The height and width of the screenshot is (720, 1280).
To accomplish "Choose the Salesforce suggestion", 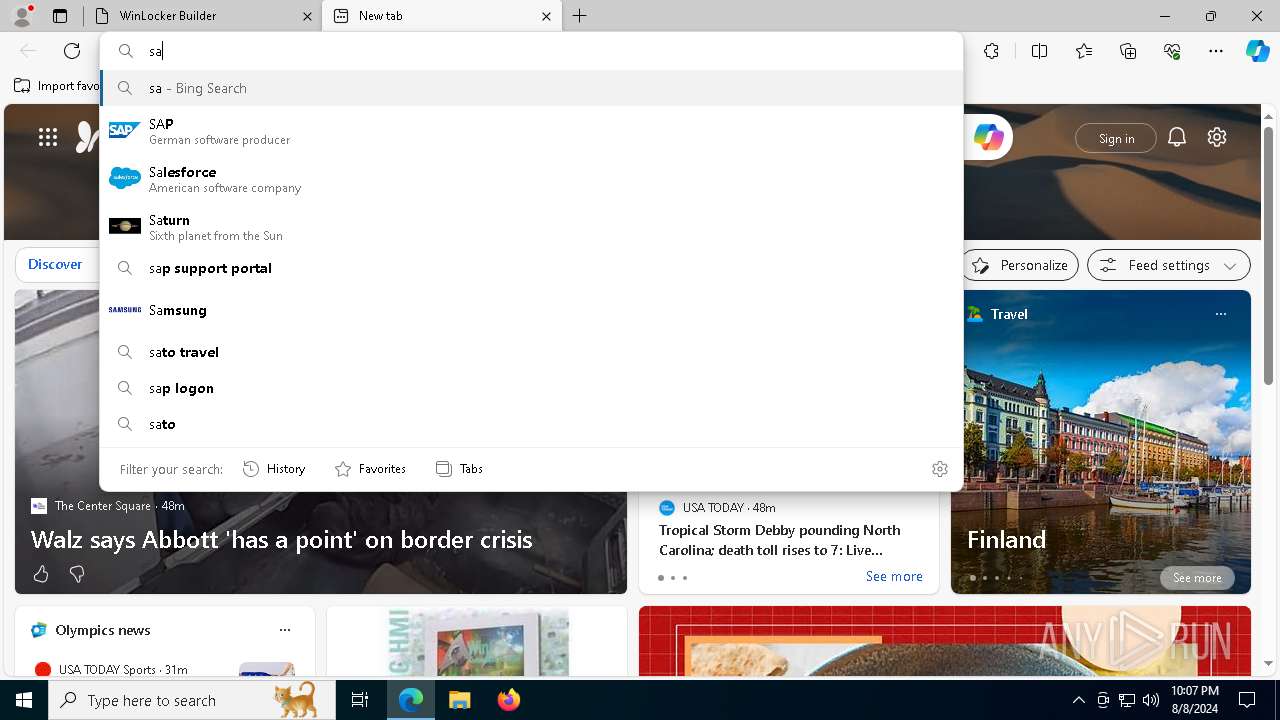I will [531, 179].
